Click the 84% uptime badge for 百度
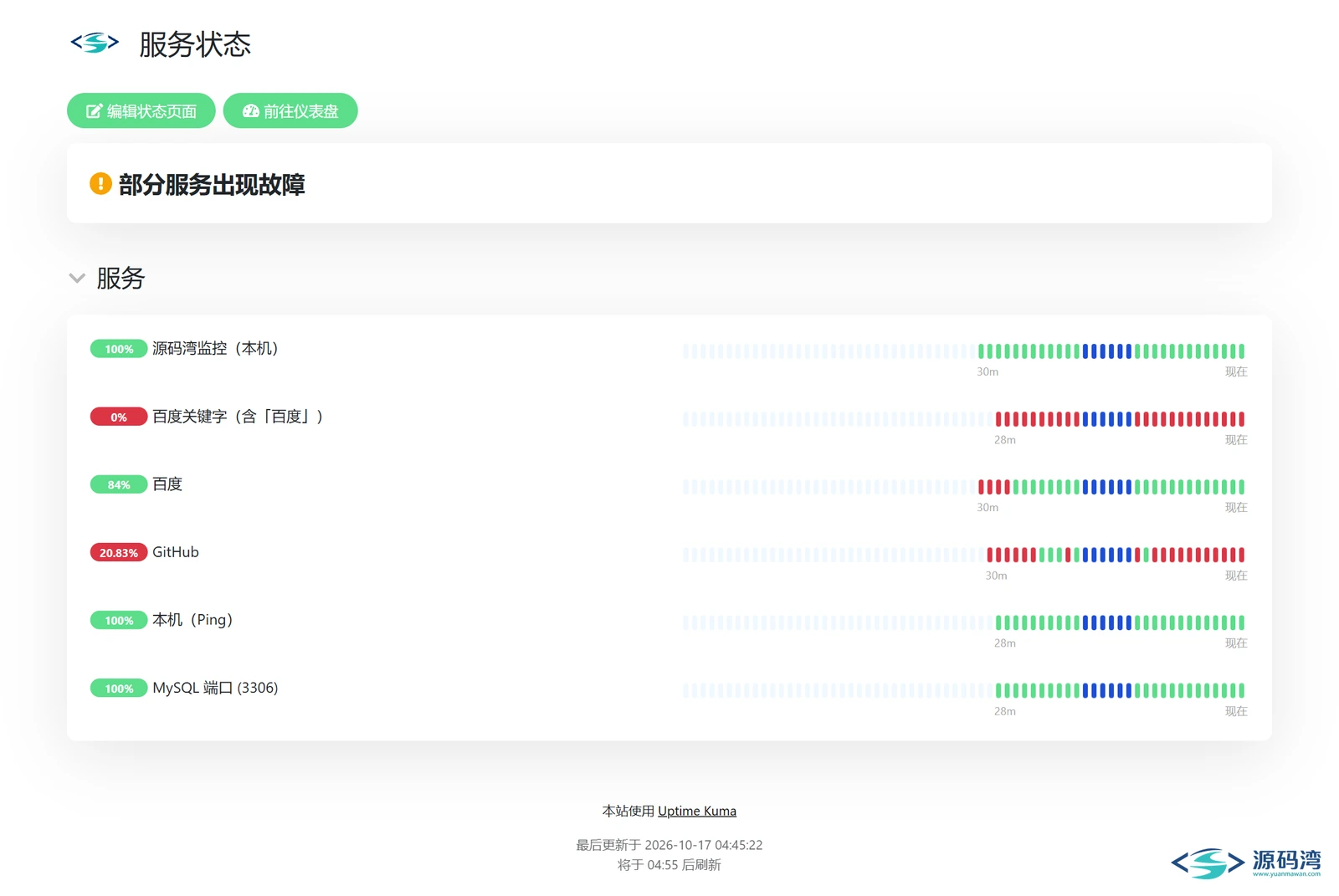 [x=119, y=484]
